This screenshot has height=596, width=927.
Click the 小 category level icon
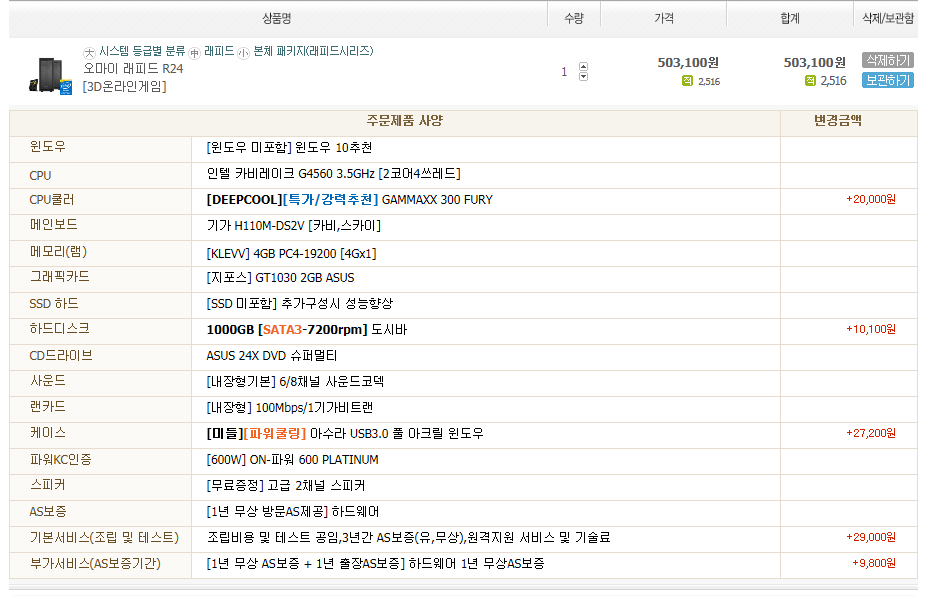[x=244, y=53]
